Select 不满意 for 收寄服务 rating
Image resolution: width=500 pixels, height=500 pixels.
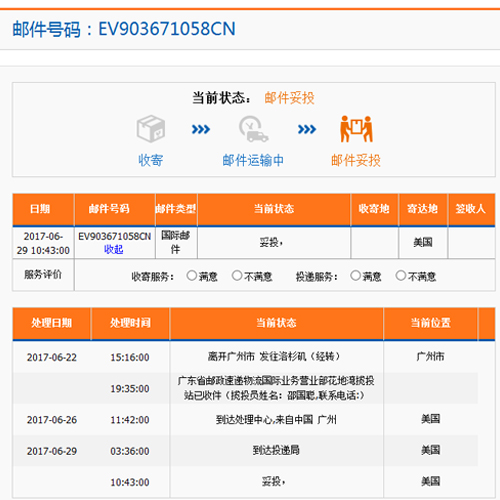click(x=237, y=276)
